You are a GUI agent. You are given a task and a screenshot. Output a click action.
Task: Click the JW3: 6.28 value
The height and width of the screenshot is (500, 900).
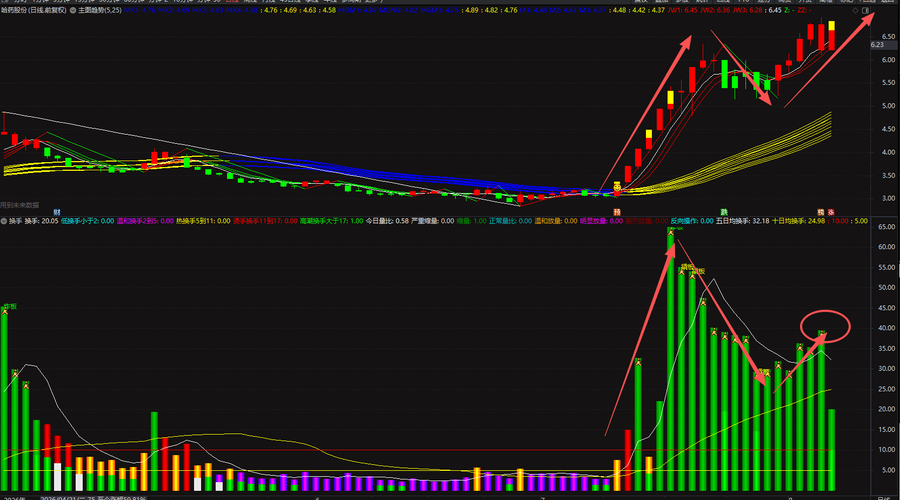748,10
